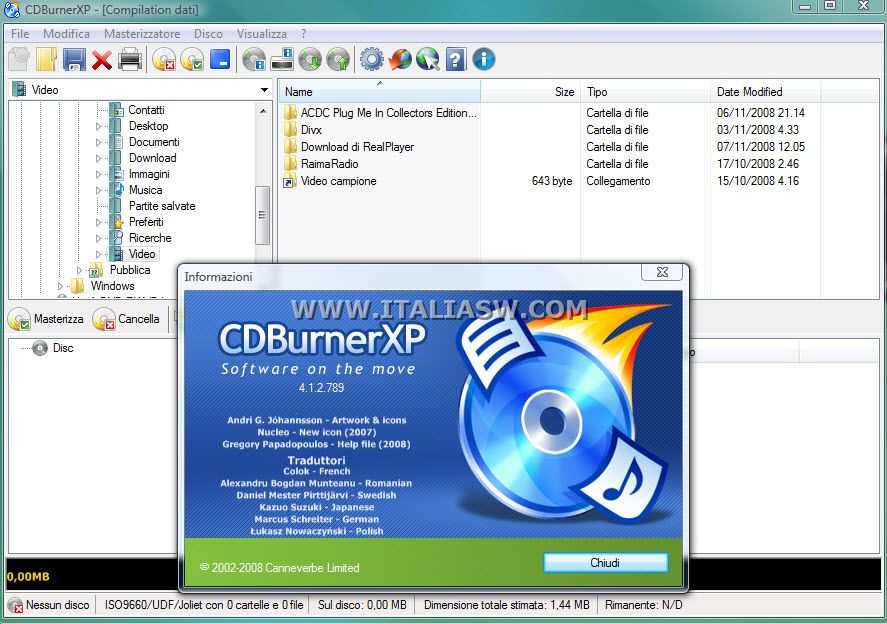Click the round blue info toolbar icon
887x624 pixels.
point(484,59)
